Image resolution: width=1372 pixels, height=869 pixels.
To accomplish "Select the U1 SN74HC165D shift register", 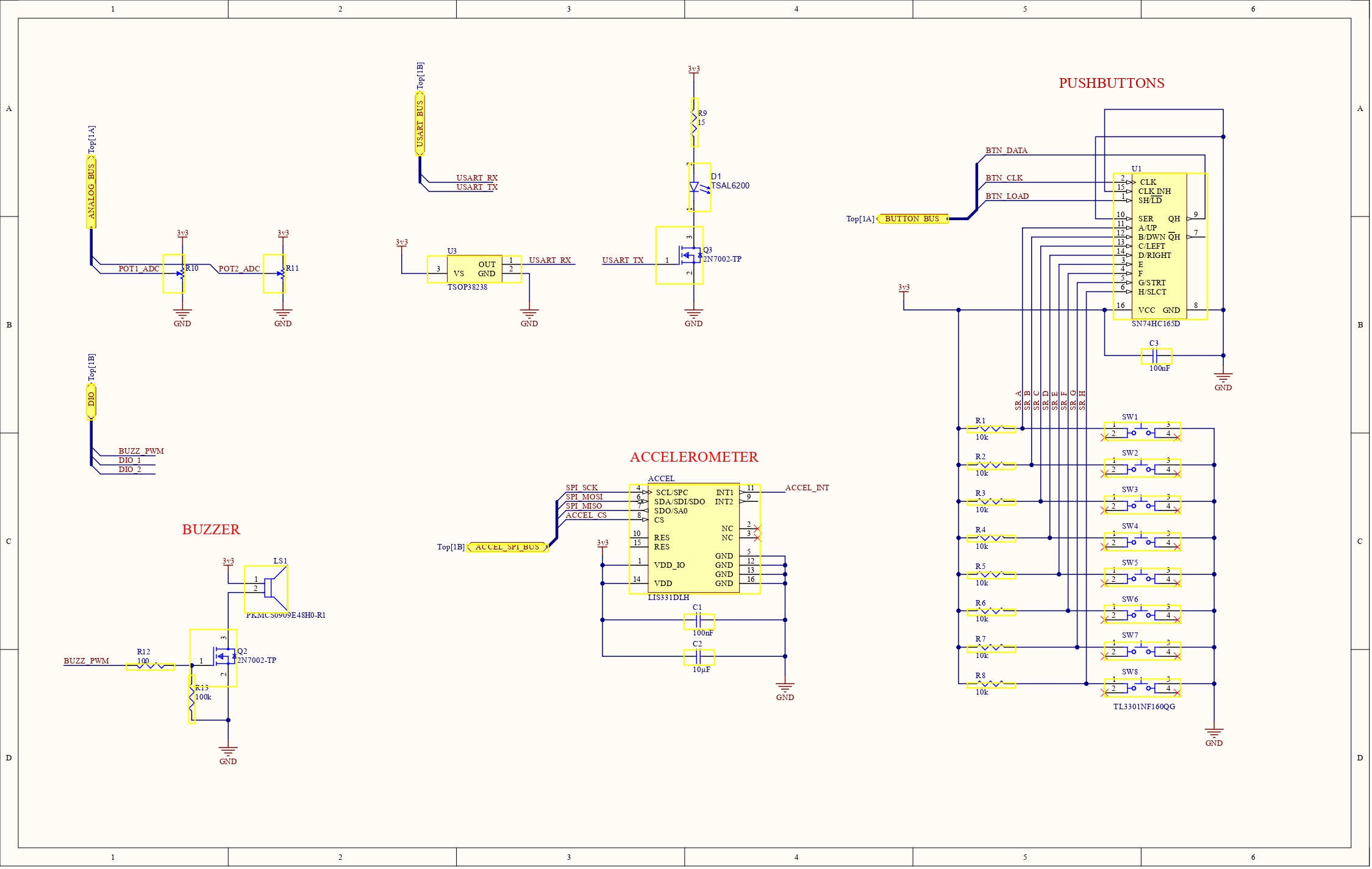I will click(1160, 246).
